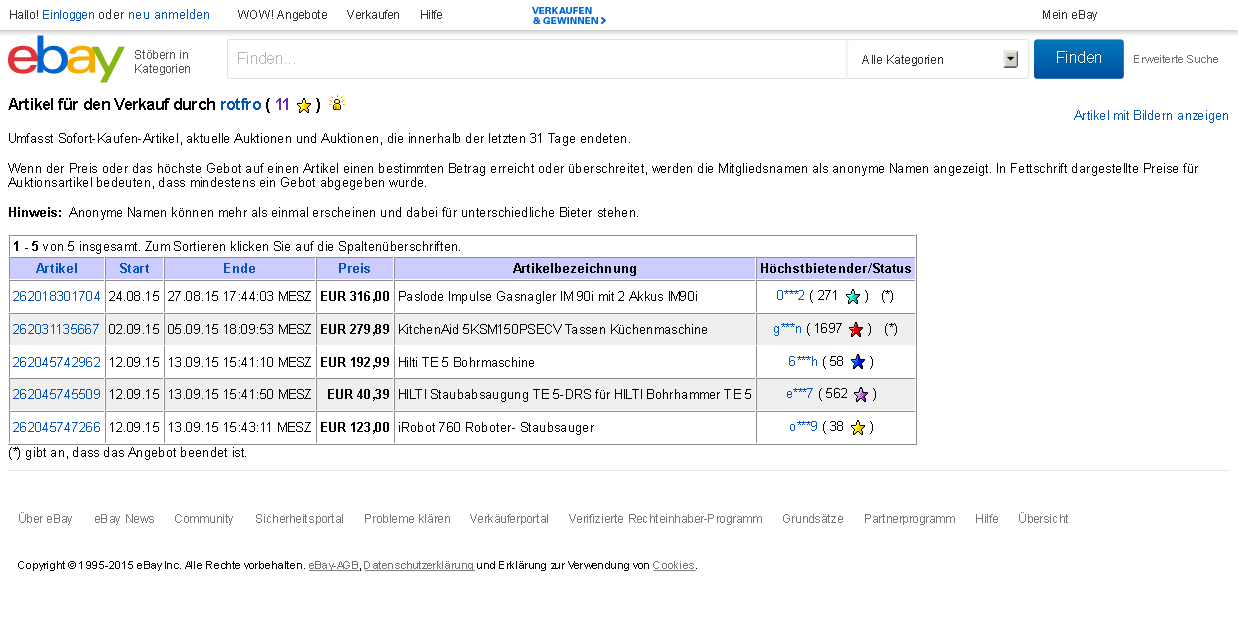Open bidder profile 6***h

coord(803,362)
